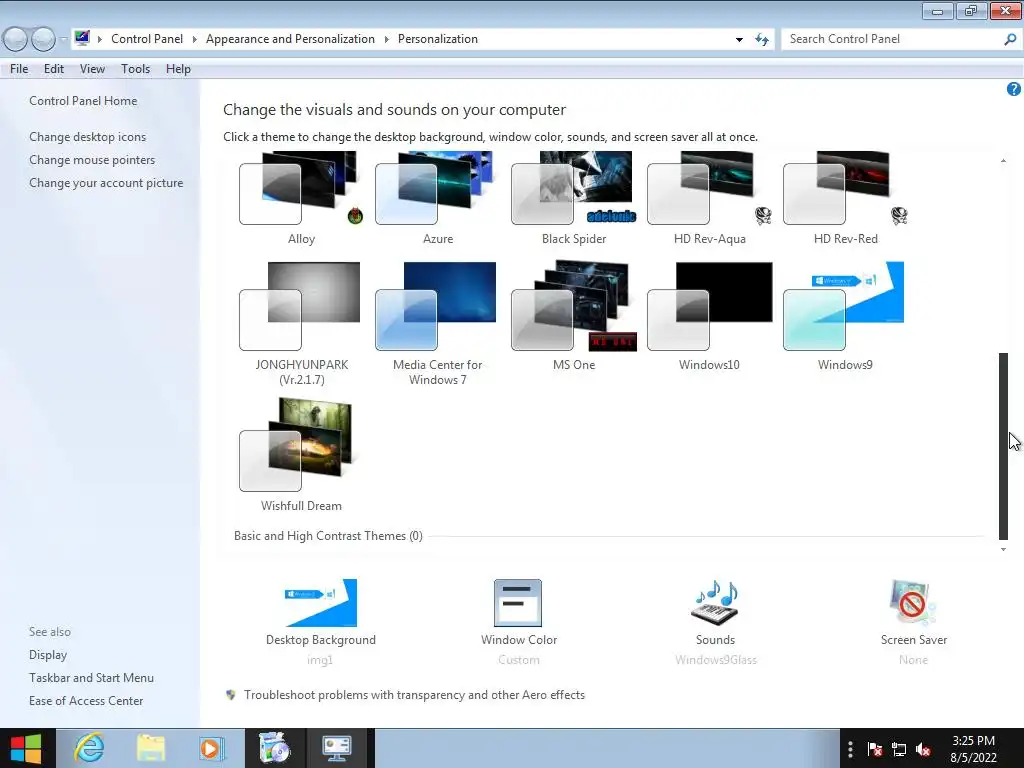Open Window Color settings icon

pyautogui.click(x=518, y=603)
